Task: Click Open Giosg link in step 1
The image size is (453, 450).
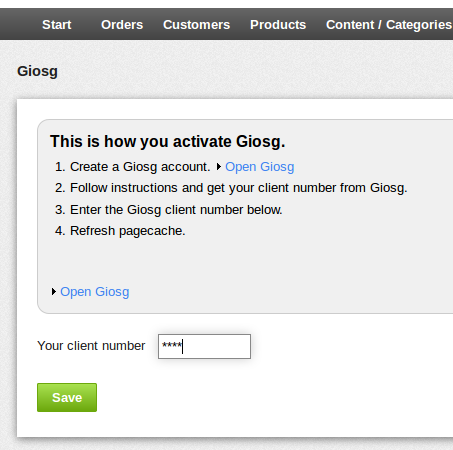Action: coord(260,167)
